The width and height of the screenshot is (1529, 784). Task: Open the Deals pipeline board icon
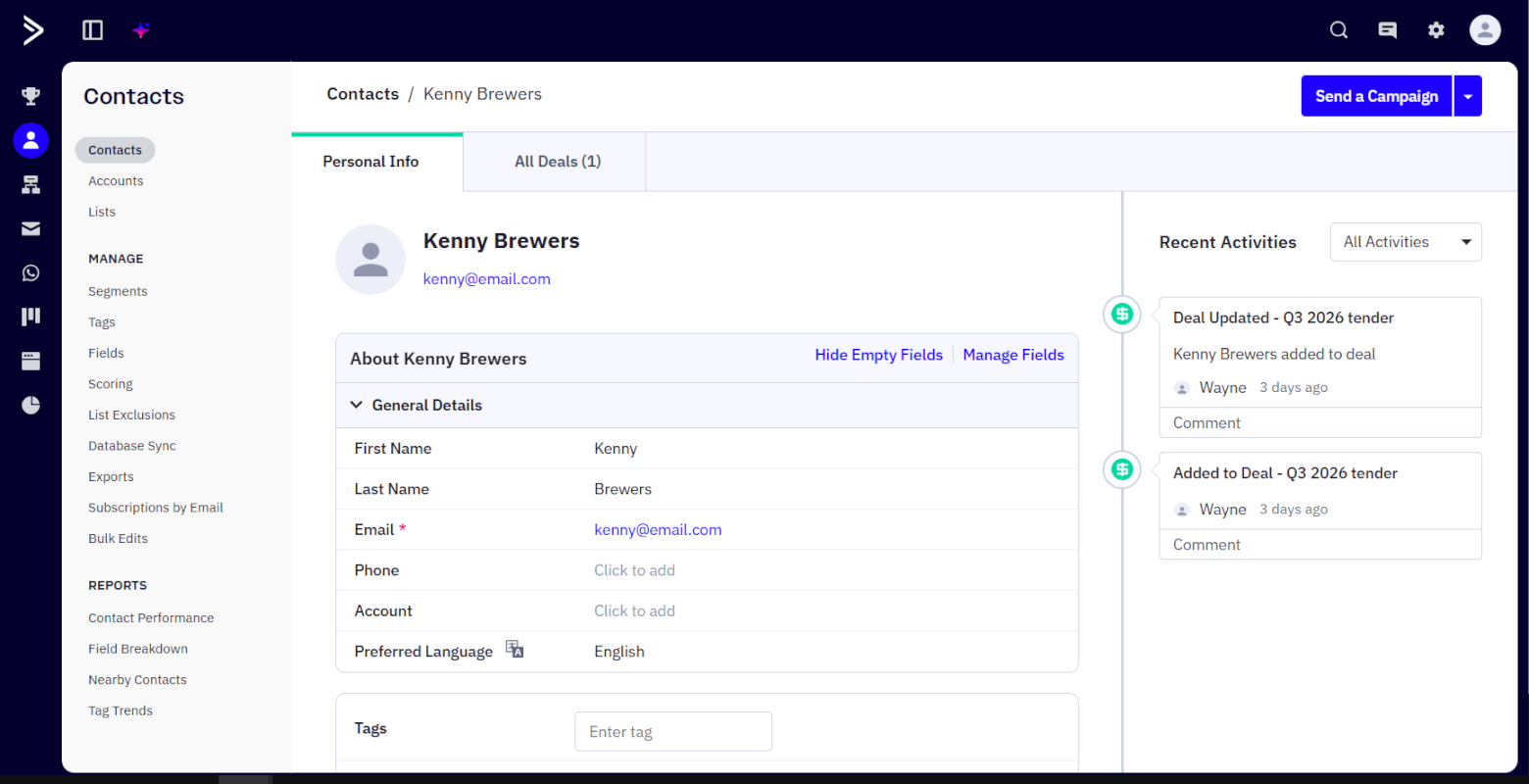tap(31, 317)
